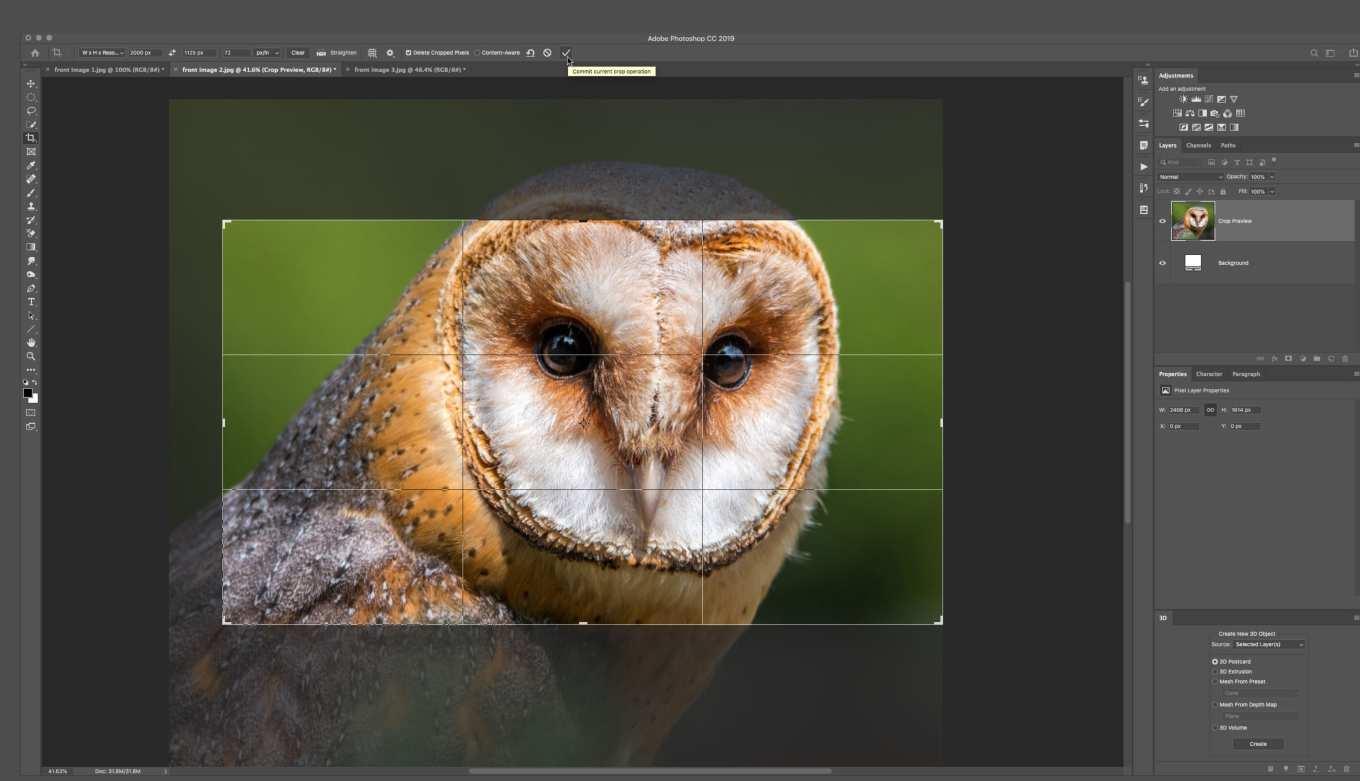Open Adjustments panel menu
This screenshot has height=781, width=1360.
coord(1356,75)
